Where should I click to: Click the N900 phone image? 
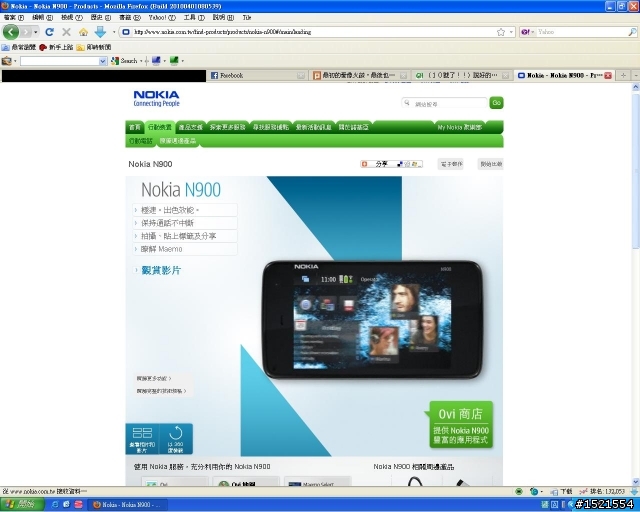[x=372, y=319]
